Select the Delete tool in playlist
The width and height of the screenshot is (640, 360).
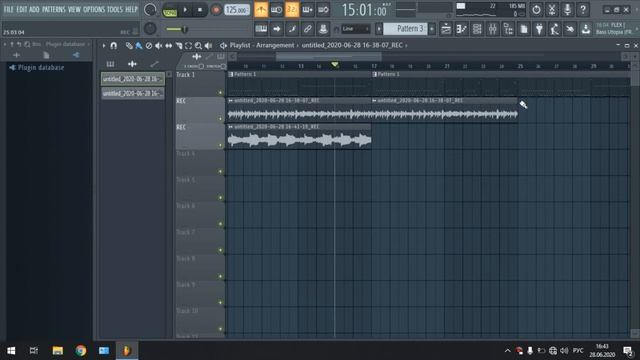(149, 46)
